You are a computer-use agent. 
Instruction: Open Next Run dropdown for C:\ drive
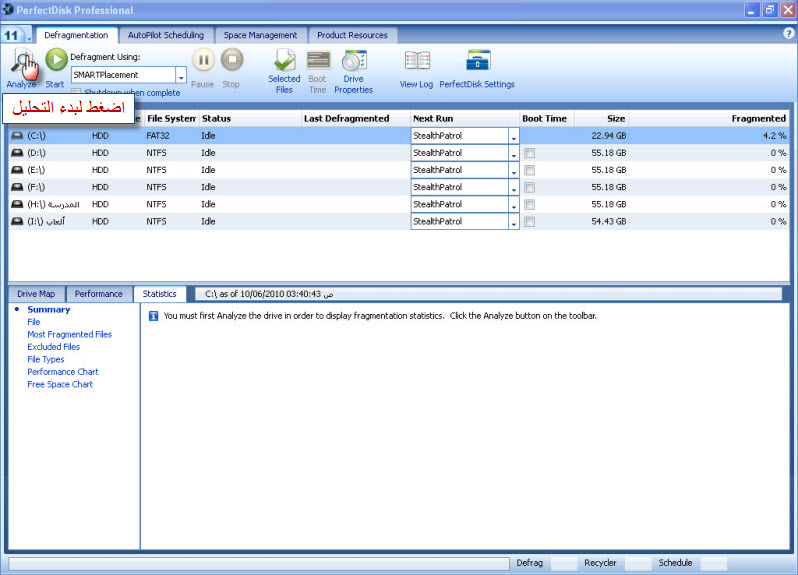coord(514,136)
